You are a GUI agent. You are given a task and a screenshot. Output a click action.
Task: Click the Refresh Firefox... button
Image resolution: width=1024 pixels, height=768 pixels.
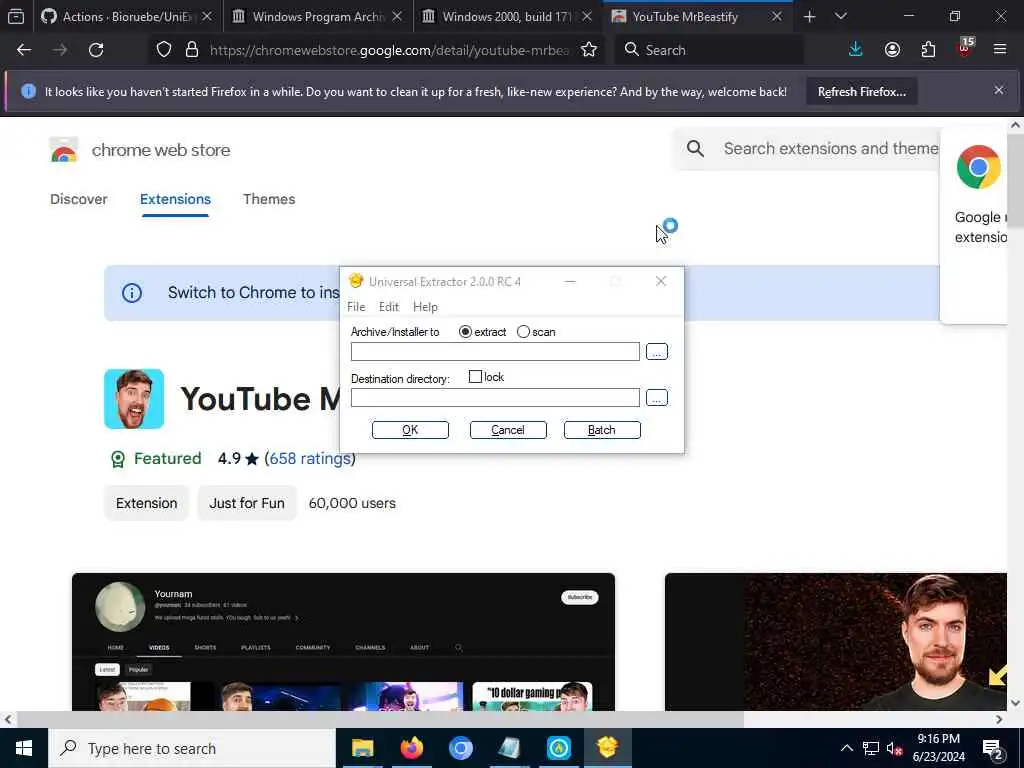pos(861,91)
